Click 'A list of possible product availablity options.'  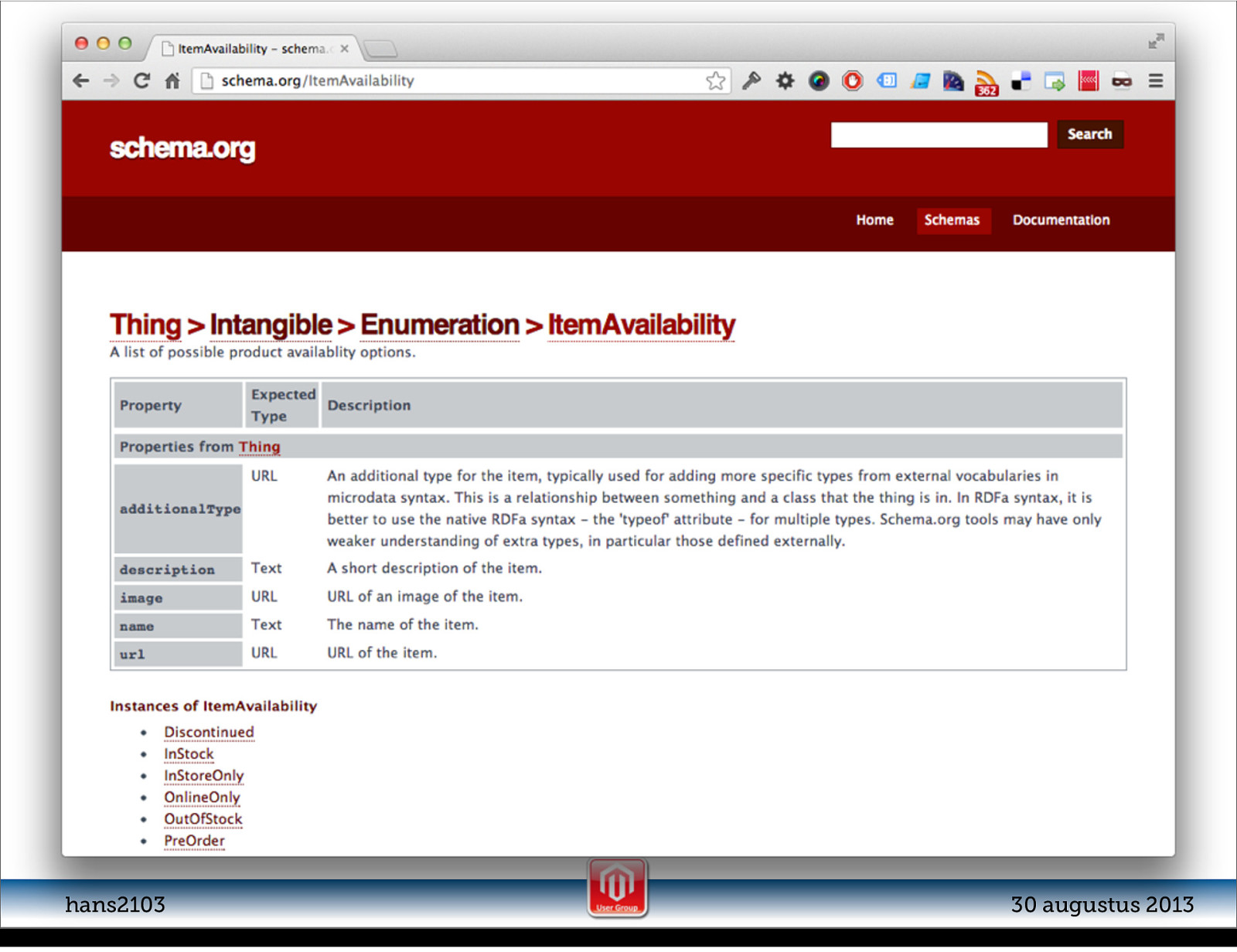(x=263, y=352)
